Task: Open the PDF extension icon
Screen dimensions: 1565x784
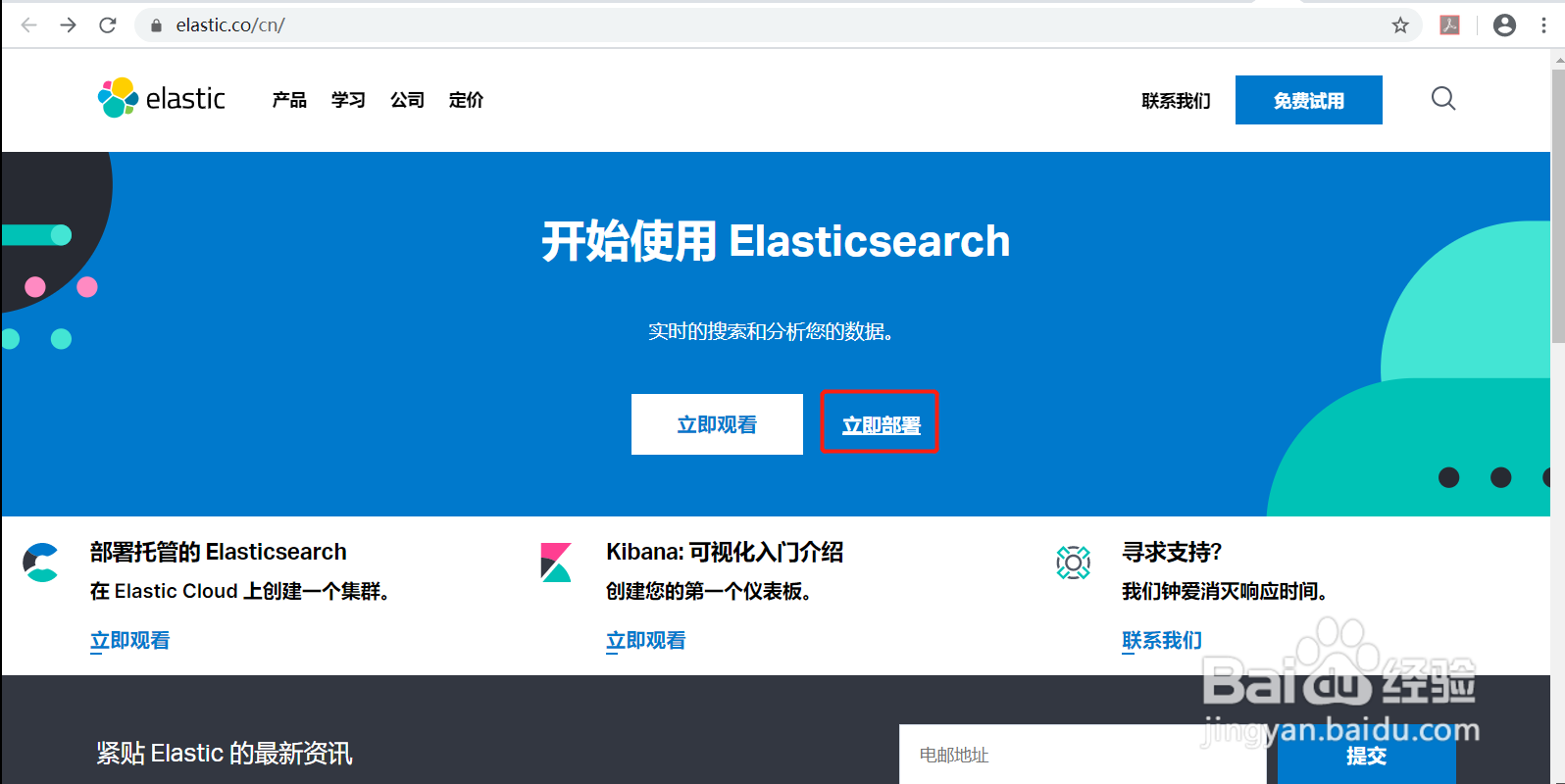Action: point(1449,25)
